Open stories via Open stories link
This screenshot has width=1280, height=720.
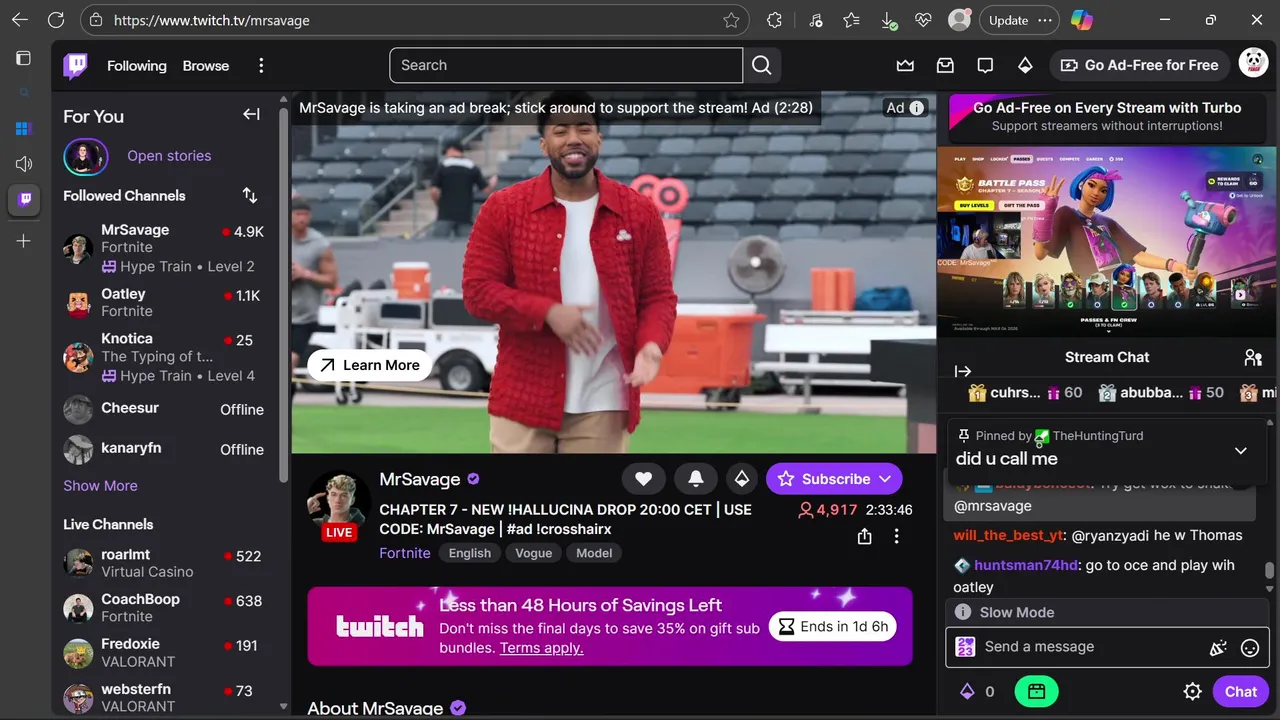coord(169,156)
